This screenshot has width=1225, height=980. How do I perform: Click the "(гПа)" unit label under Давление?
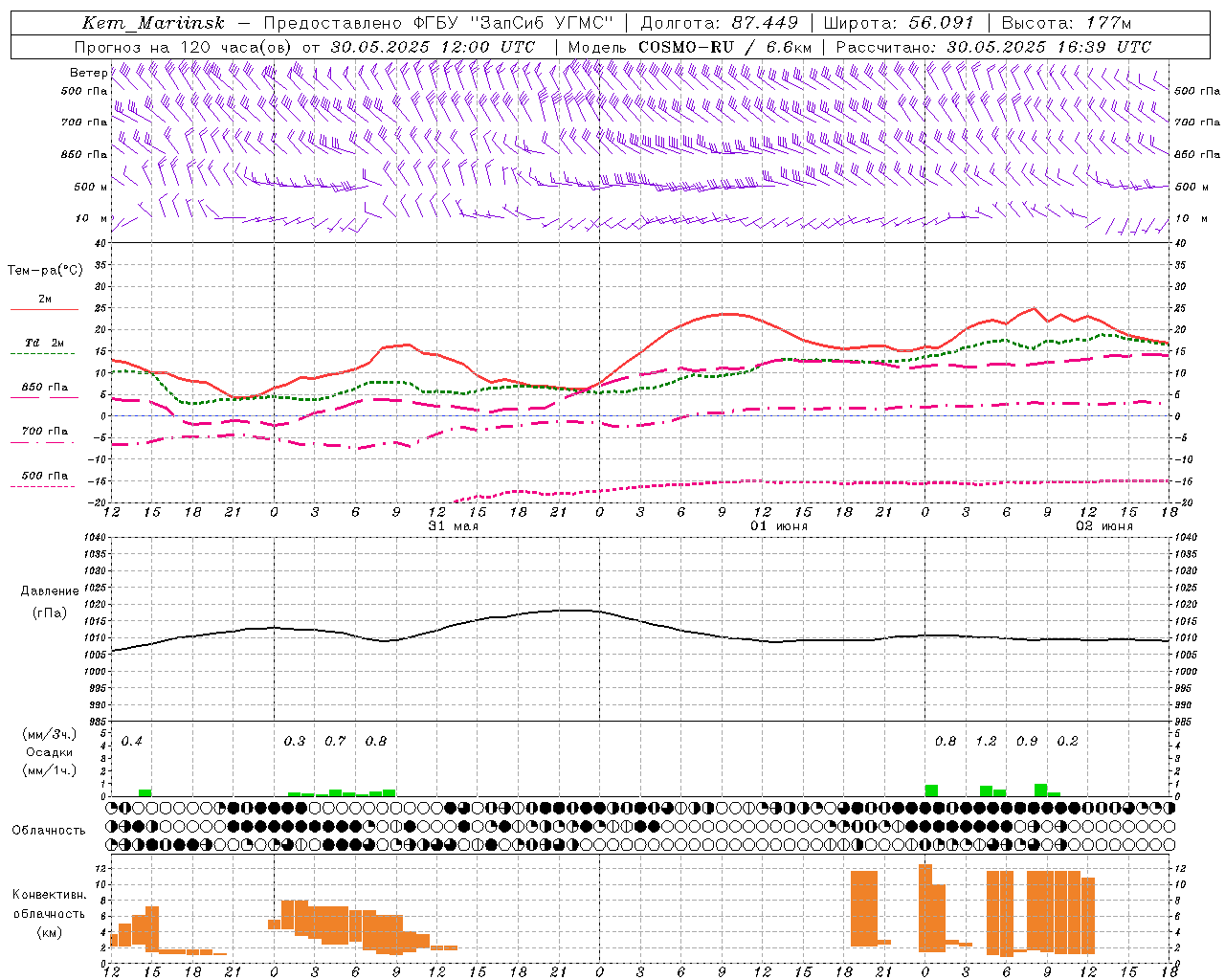click(50, 612)
